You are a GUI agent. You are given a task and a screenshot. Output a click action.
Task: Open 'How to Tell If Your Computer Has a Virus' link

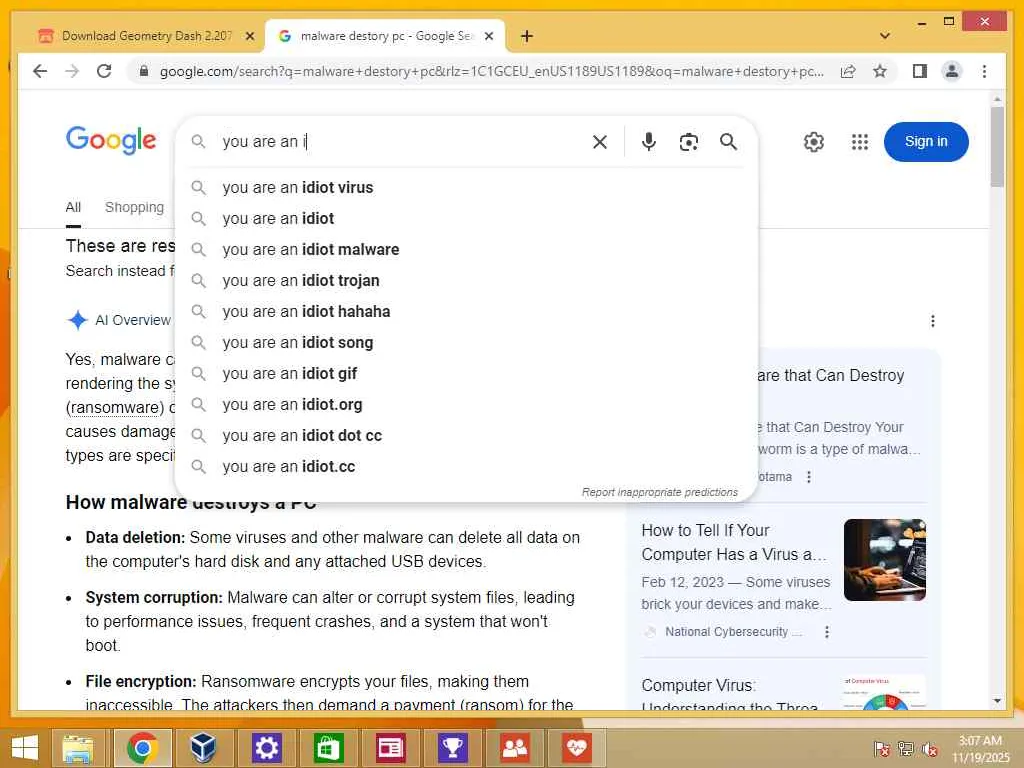(x=734, y=542)
